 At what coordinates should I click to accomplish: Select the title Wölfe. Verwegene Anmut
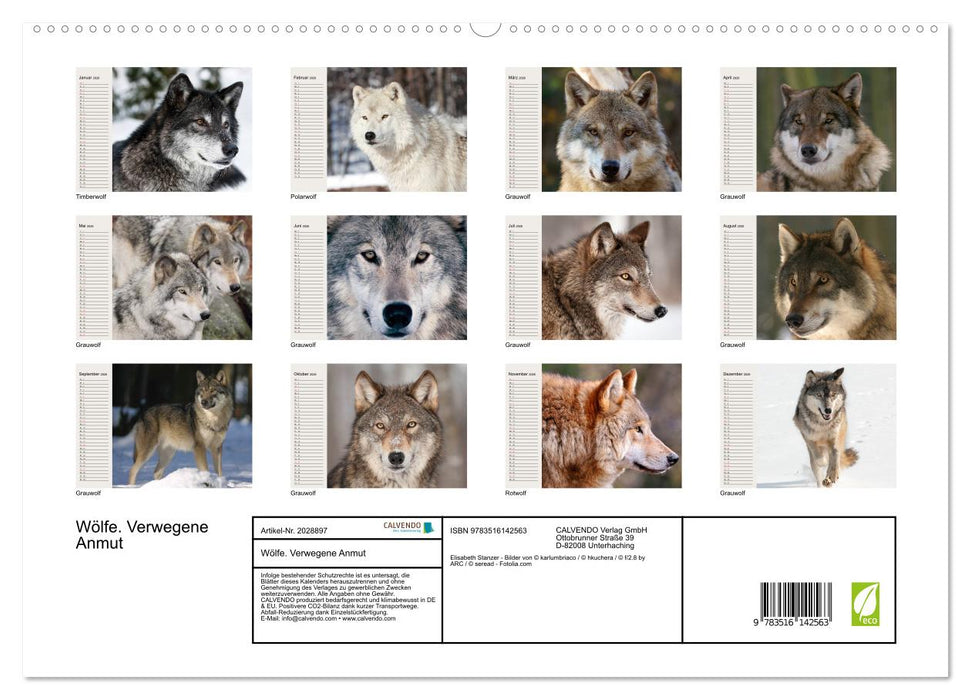(x=141, y=536)
